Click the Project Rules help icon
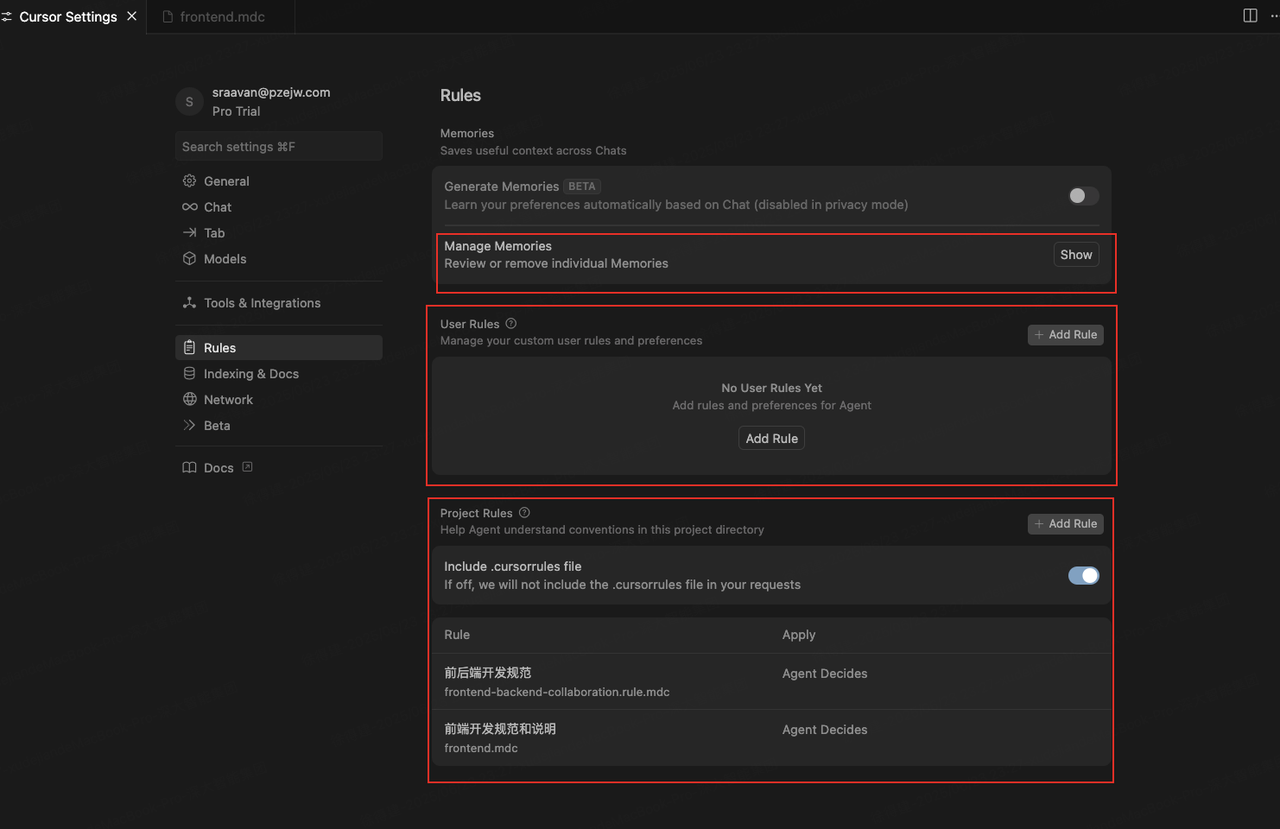 click(x=524, y=512)
